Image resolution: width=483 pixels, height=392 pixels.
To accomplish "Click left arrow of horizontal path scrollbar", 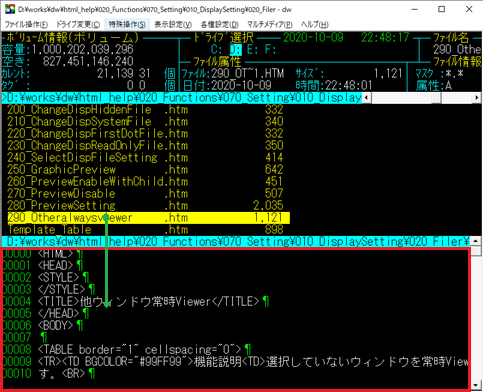I will (x=367, y=98).
